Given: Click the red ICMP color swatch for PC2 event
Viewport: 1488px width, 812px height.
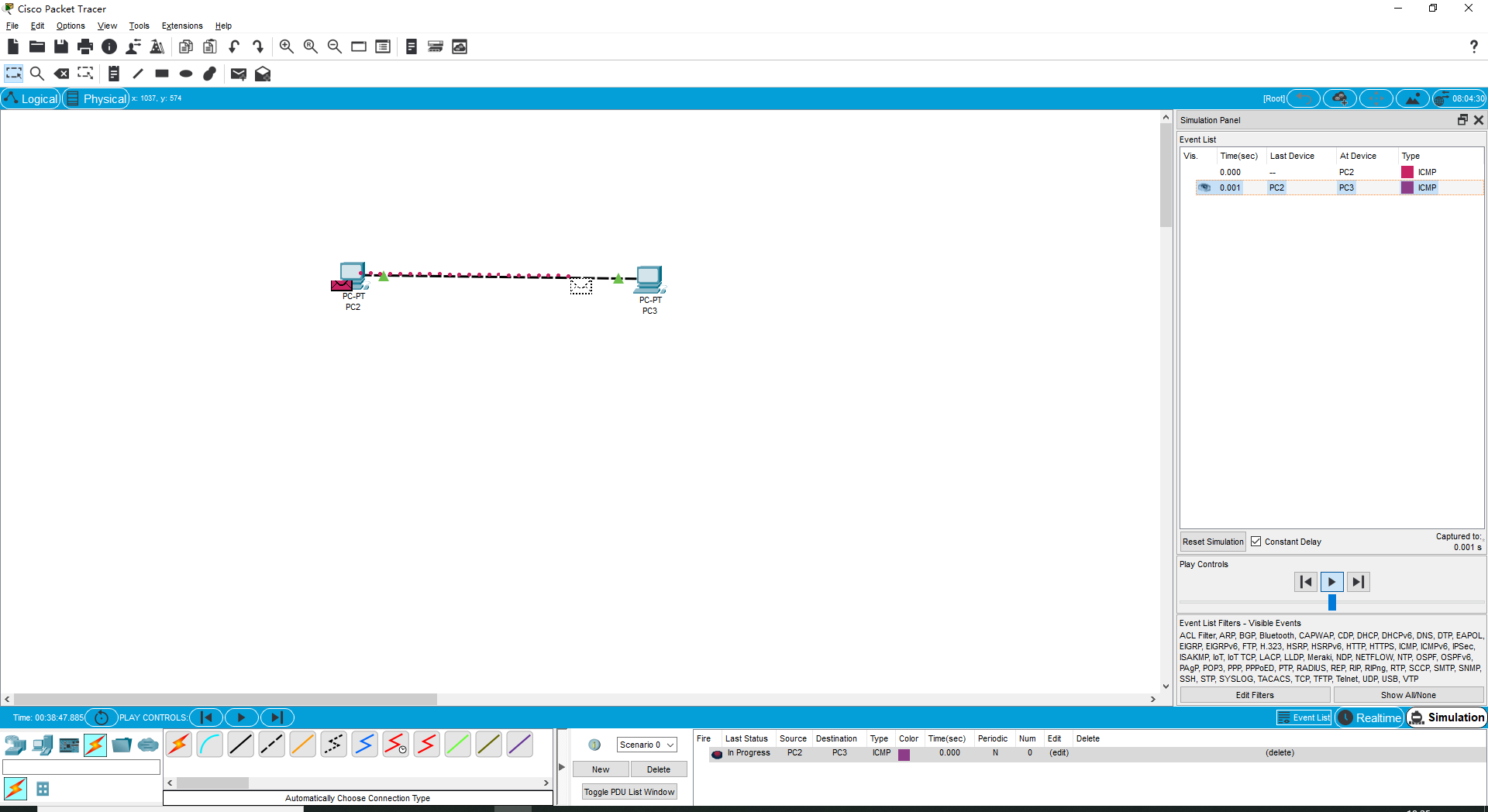Looking at the screenshot, I should tap(1407, 172).
